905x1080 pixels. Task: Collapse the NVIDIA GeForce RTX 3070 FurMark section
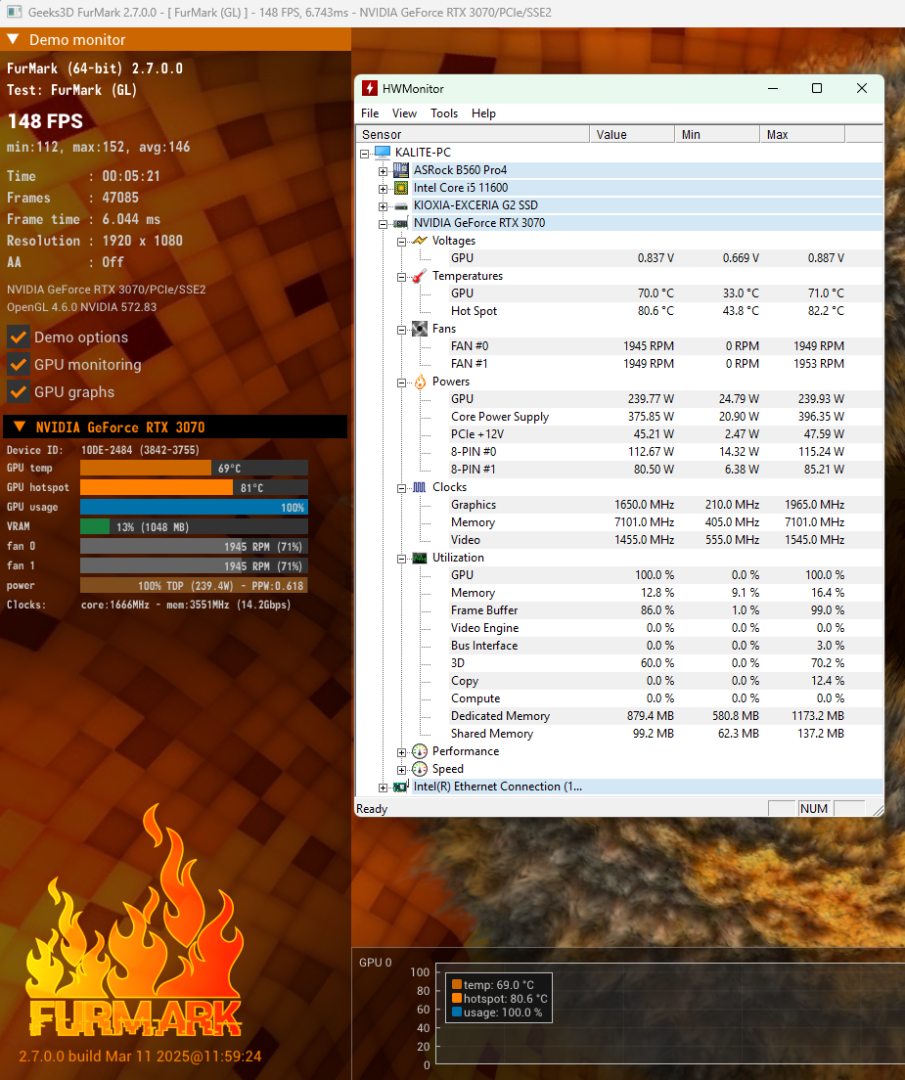20,426
